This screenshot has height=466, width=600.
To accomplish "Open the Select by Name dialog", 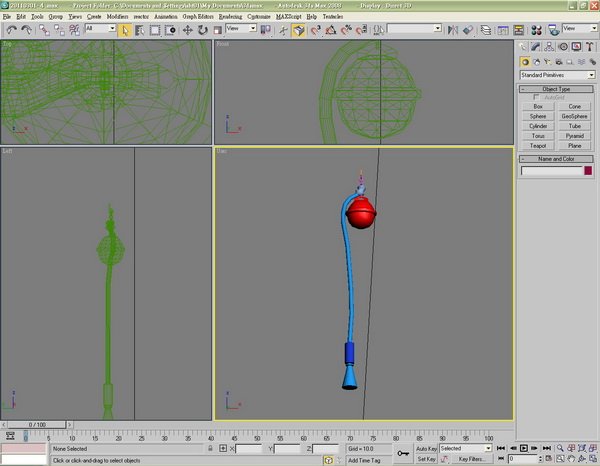I will tap(140, 30).
